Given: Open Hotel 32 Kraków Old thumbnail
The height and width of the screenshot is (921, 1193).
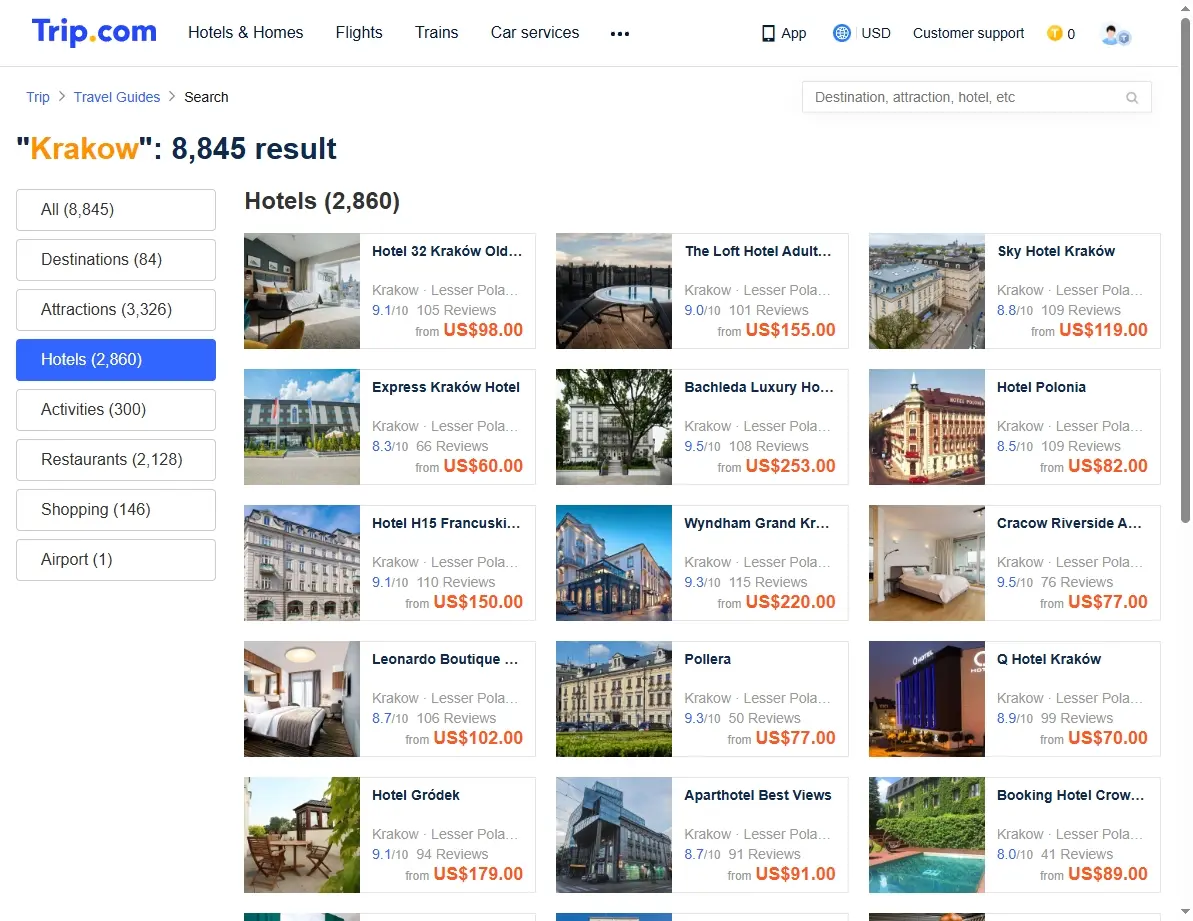Looking at the screenshot, I should tap(302, 291).
